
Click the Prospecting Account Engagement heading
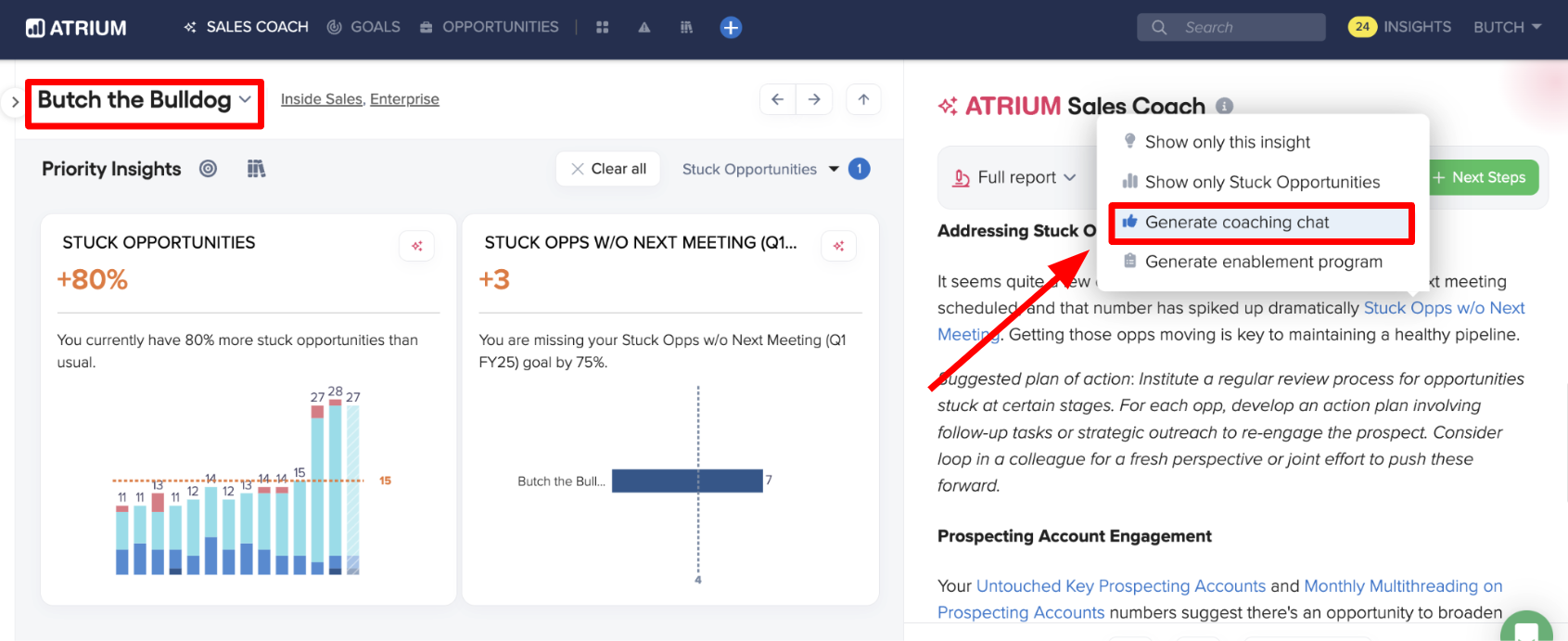1075,536
